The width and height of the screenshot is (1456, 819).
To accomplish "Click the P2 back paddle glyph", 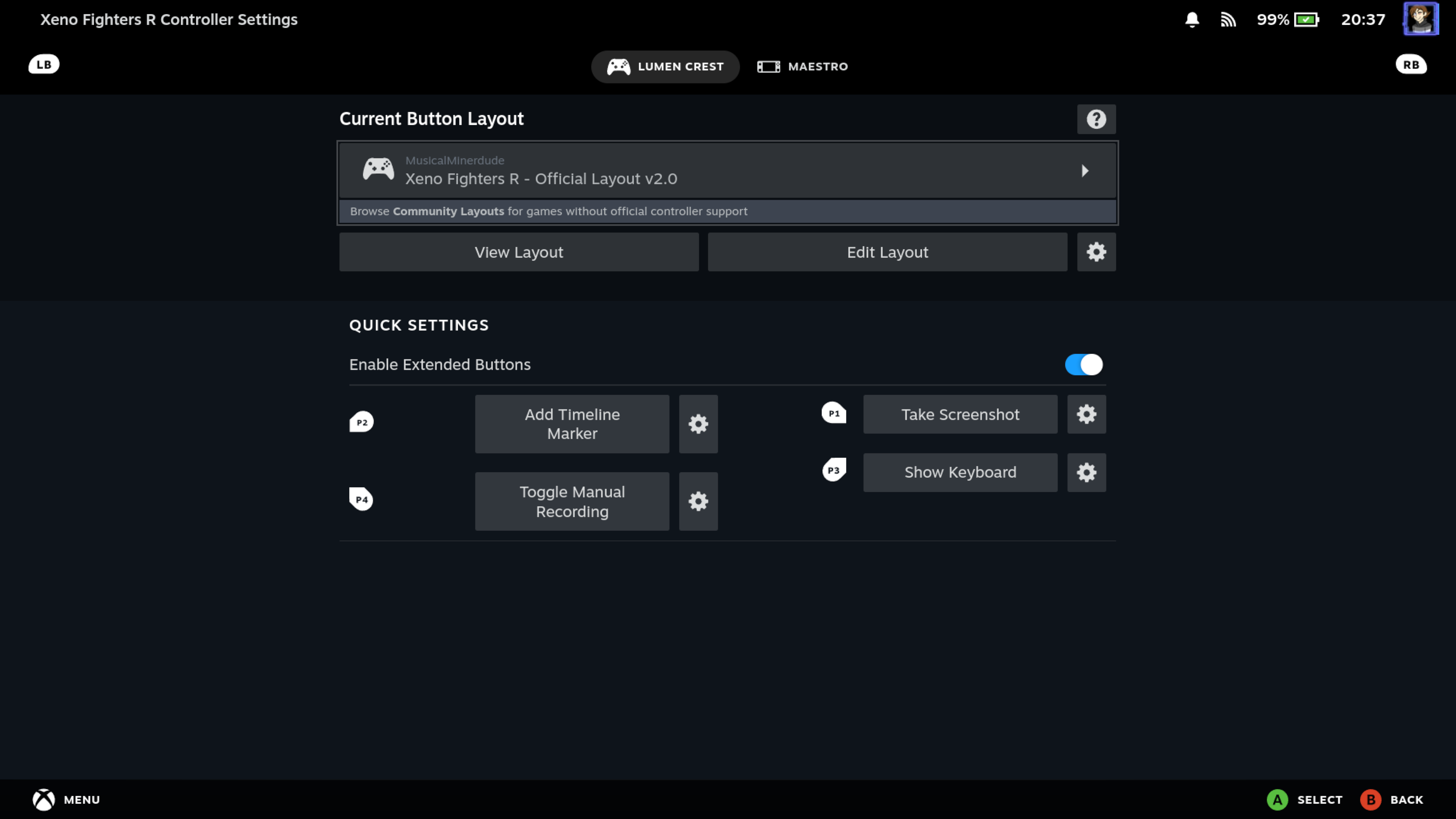I will (361, 422).
